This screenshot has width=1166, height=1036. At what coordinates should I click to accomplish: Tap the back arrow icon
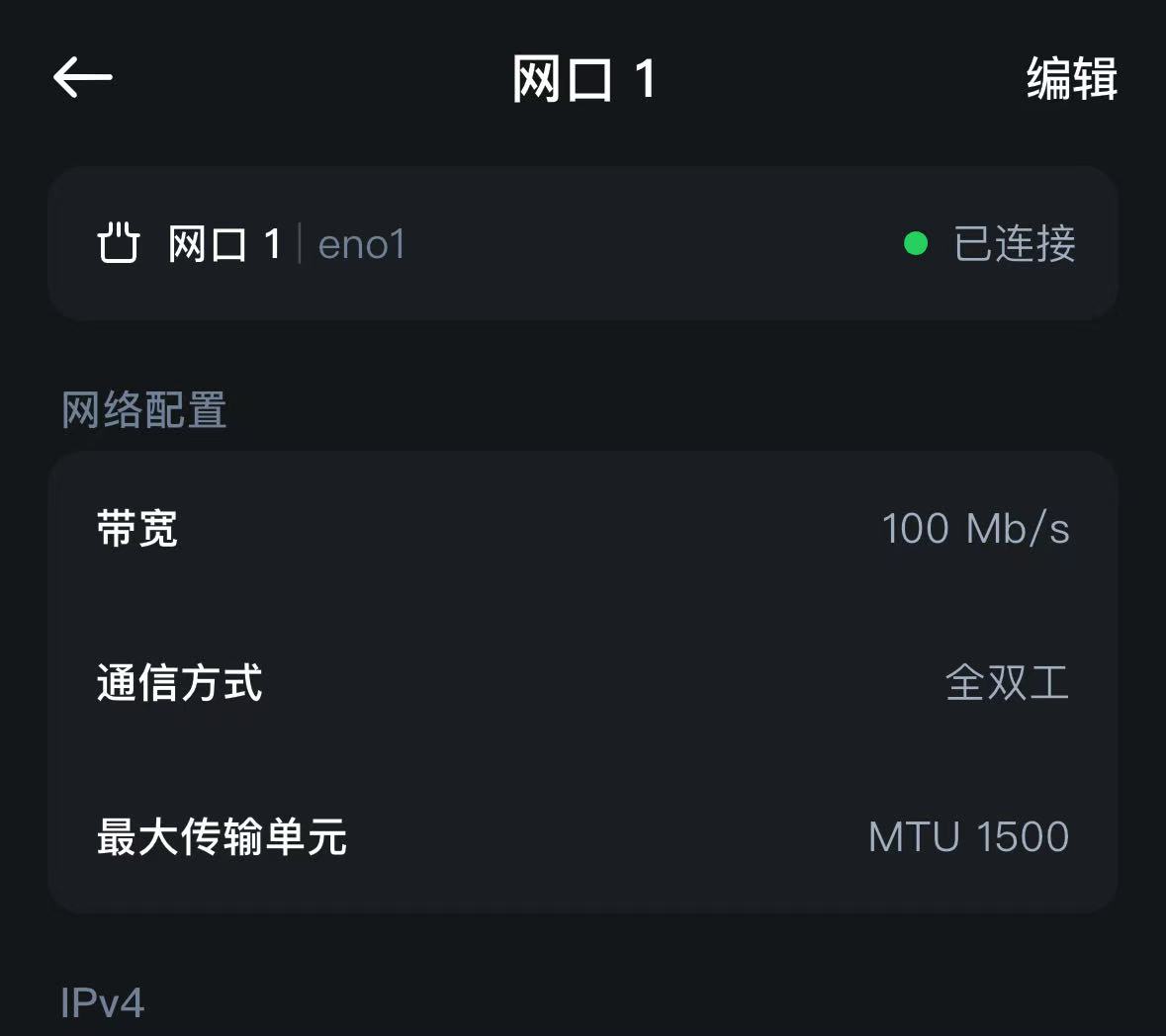pos(82,77)
